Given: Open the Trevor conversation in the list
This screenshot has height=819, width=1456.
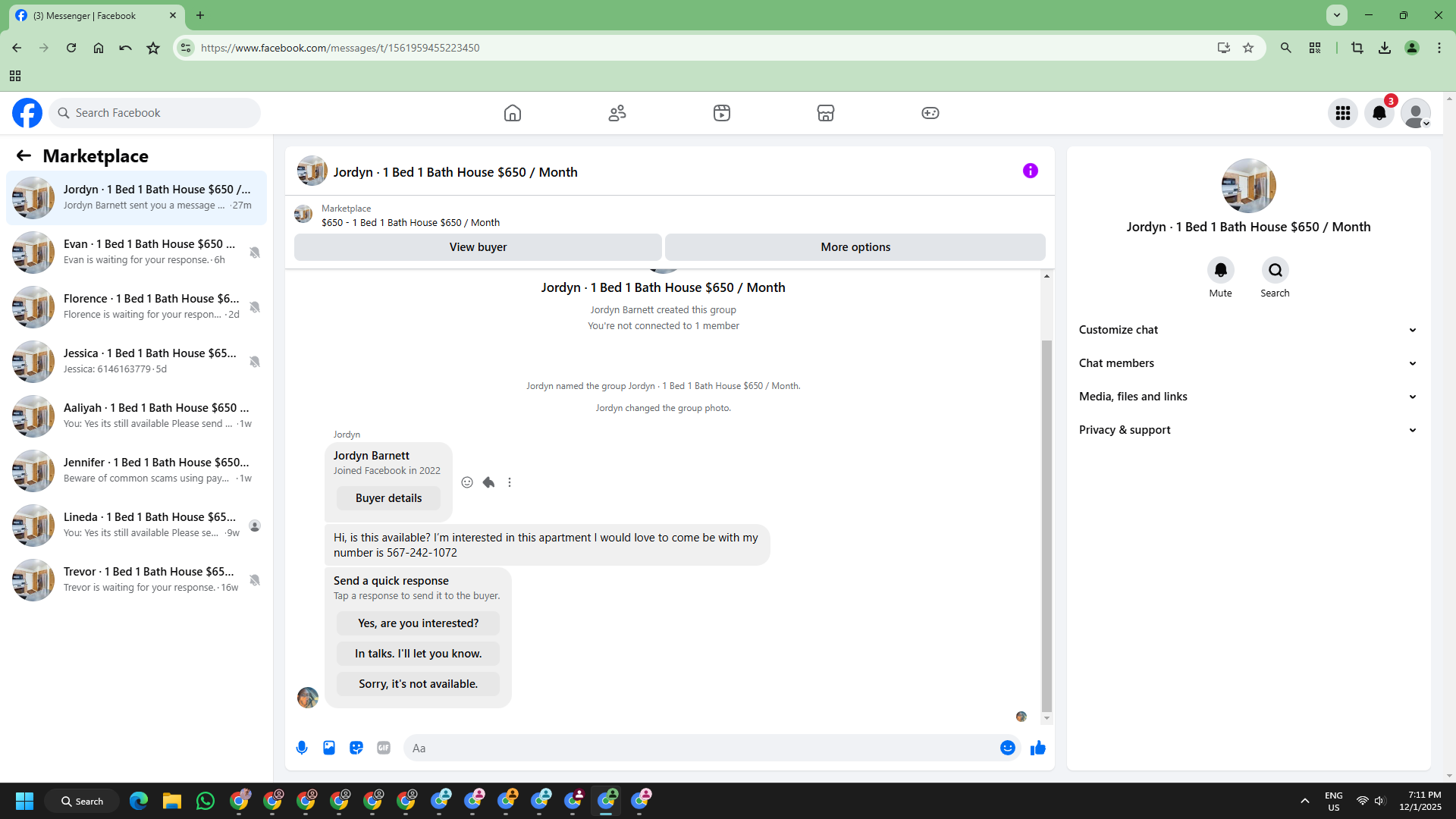Looking at the screenshot, I should click(136, 580).
